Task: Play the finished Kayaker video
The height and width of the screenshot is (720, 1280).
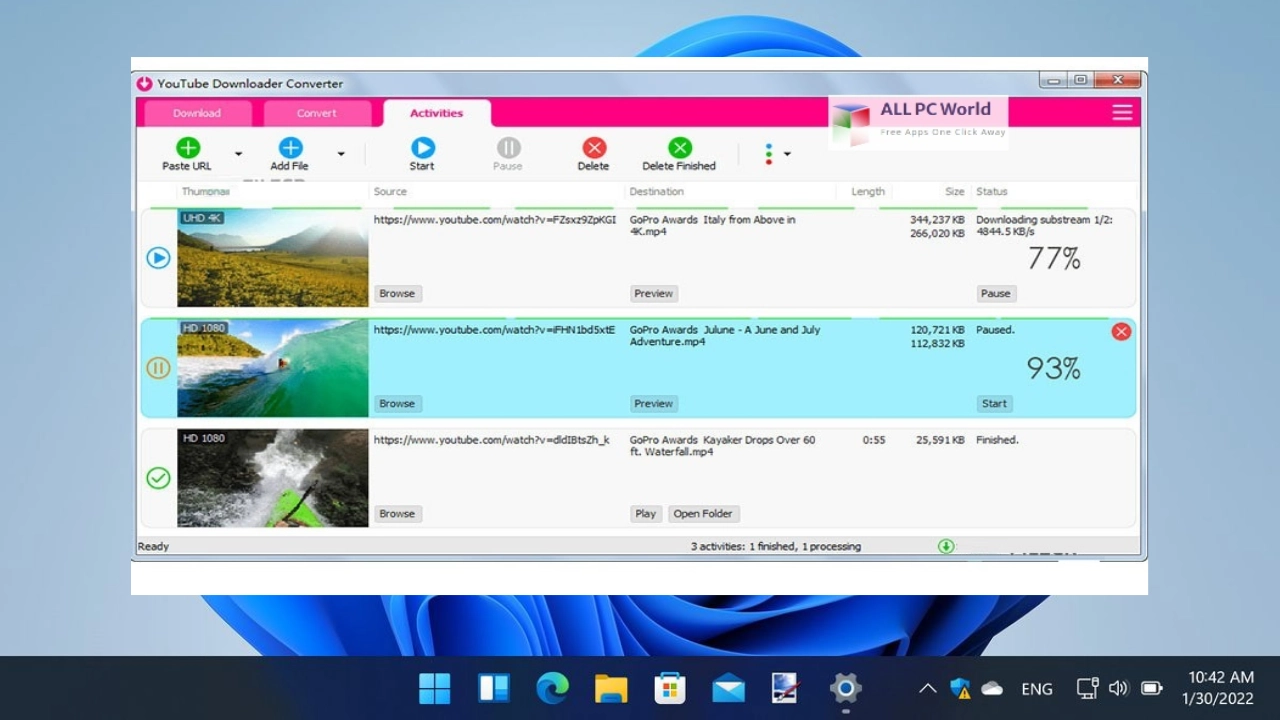Action: pyautogui.click(x=646, y=513)
